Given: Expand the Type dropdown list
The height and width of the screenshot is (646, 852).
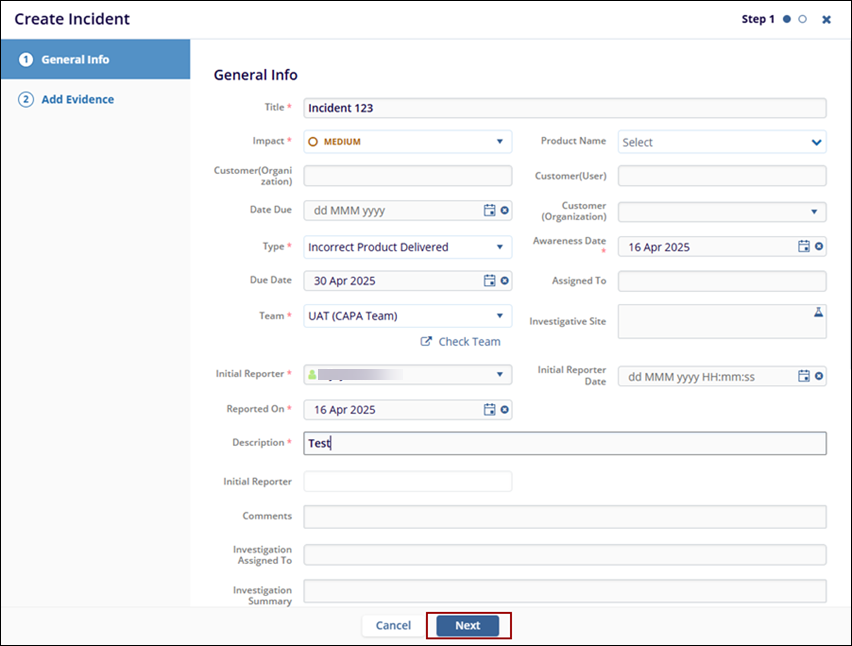Looking at the screenshot, I should [500, 247].
